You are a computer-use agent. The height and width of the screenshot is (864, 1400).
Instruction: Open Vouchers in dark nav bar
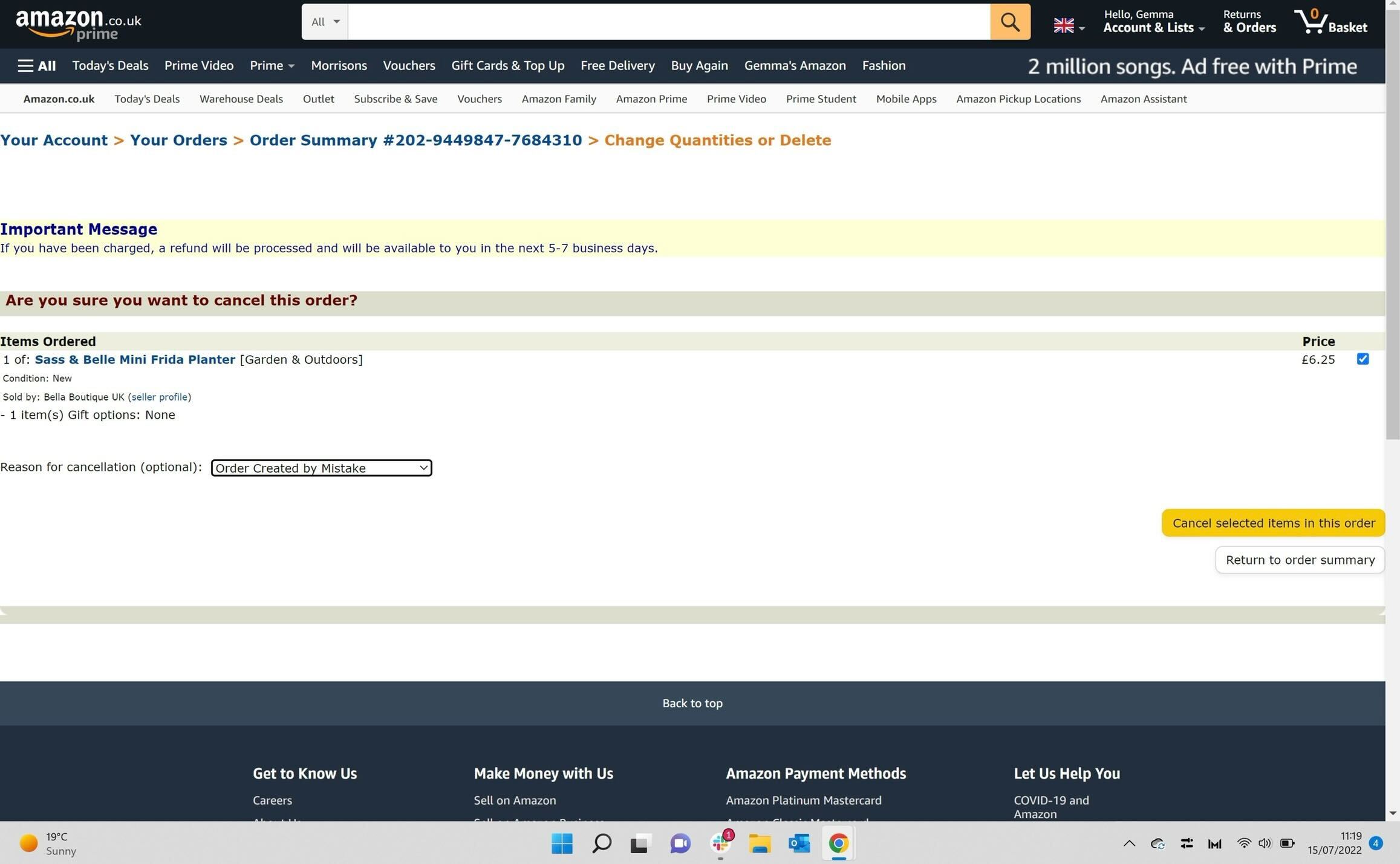(x=409, y=66)
